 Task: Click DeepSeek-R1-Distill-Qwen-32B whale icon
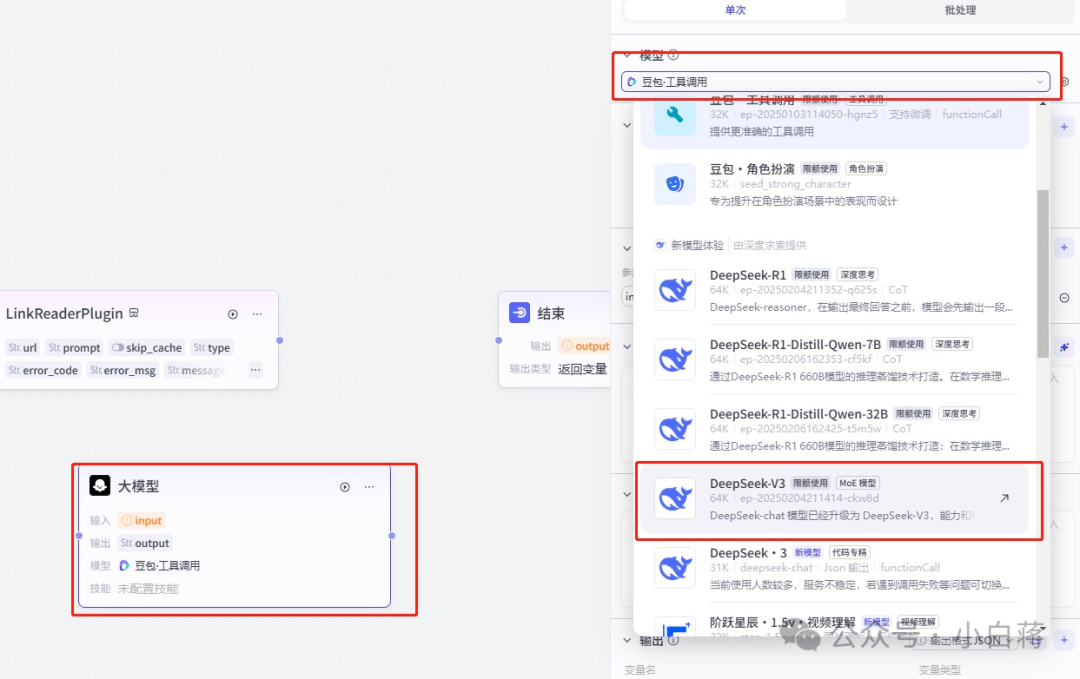[x=675, y=429]
